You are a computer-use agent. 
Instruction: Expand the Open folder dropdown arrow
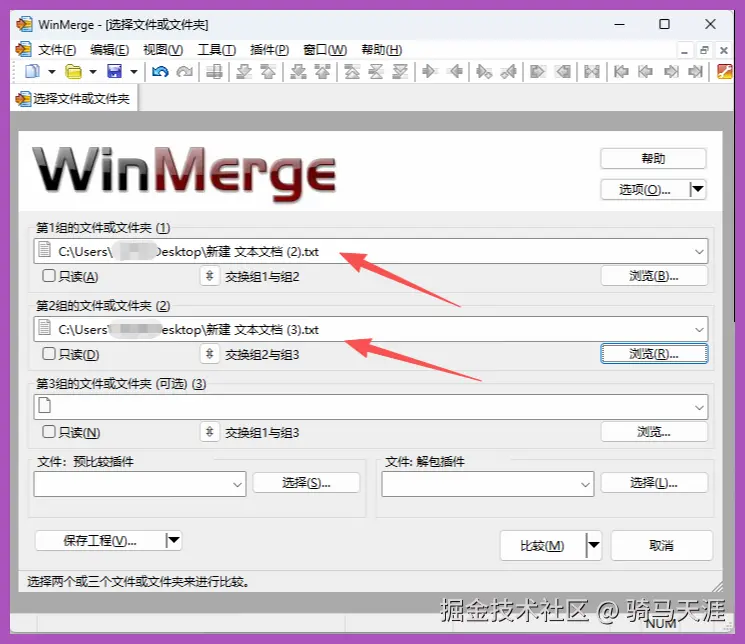click(x=93, y=72)
